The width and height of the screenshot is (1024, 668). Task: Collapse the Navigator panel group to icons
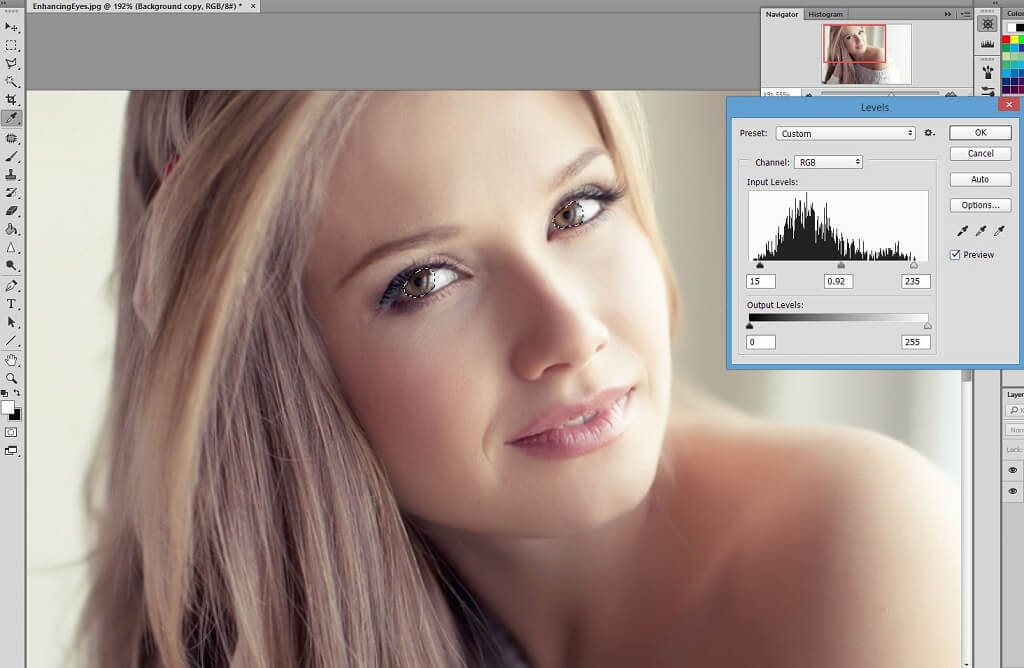tap(948, 14)
